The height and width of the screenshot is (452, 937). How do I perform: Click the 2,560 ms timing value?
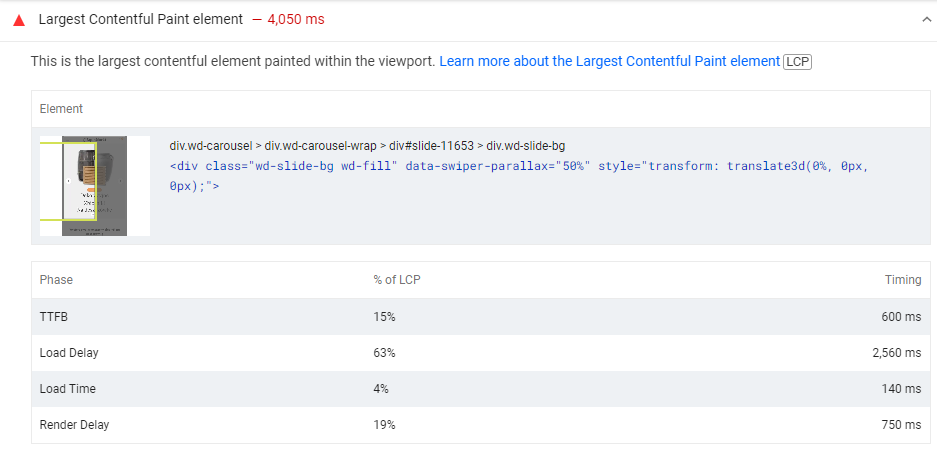click(896, 353)
